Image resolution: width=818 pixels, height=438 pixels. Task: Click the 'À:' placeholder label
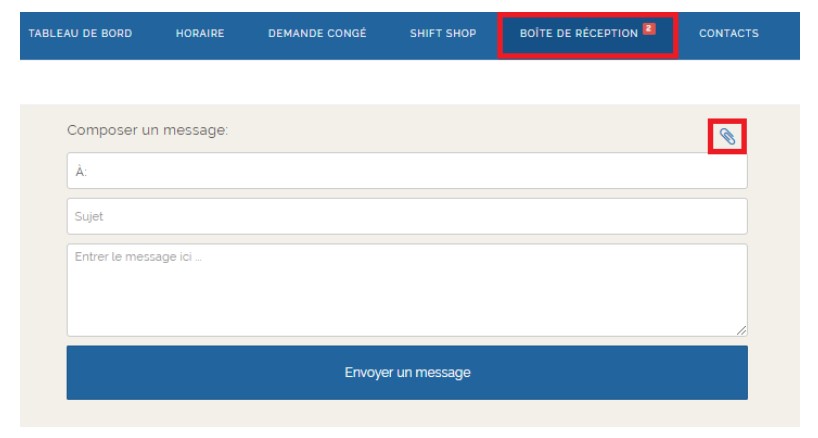tap(81, 171)
